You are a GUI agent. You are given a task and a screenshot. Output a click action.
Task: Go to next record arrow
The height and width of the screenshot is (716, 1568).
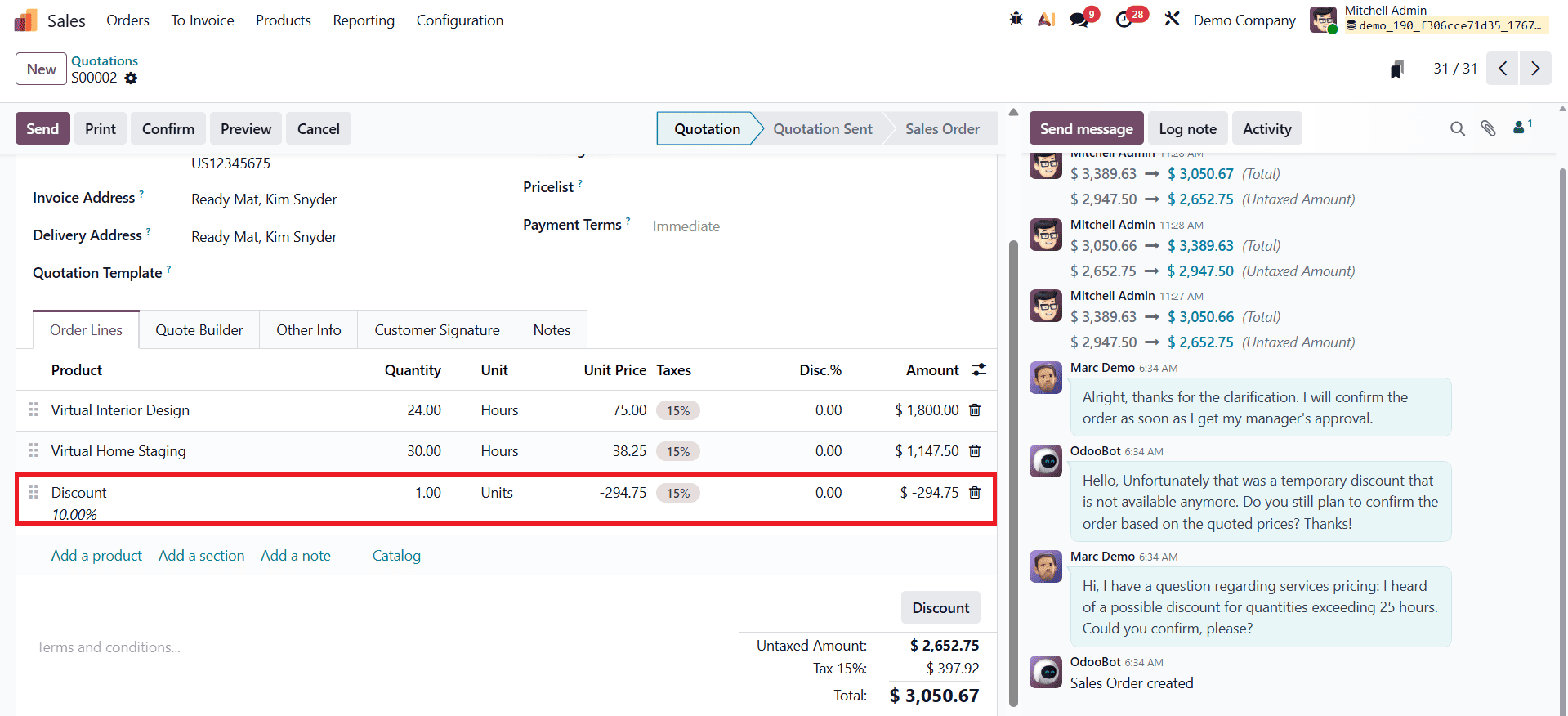click(x=1535, y=69)
